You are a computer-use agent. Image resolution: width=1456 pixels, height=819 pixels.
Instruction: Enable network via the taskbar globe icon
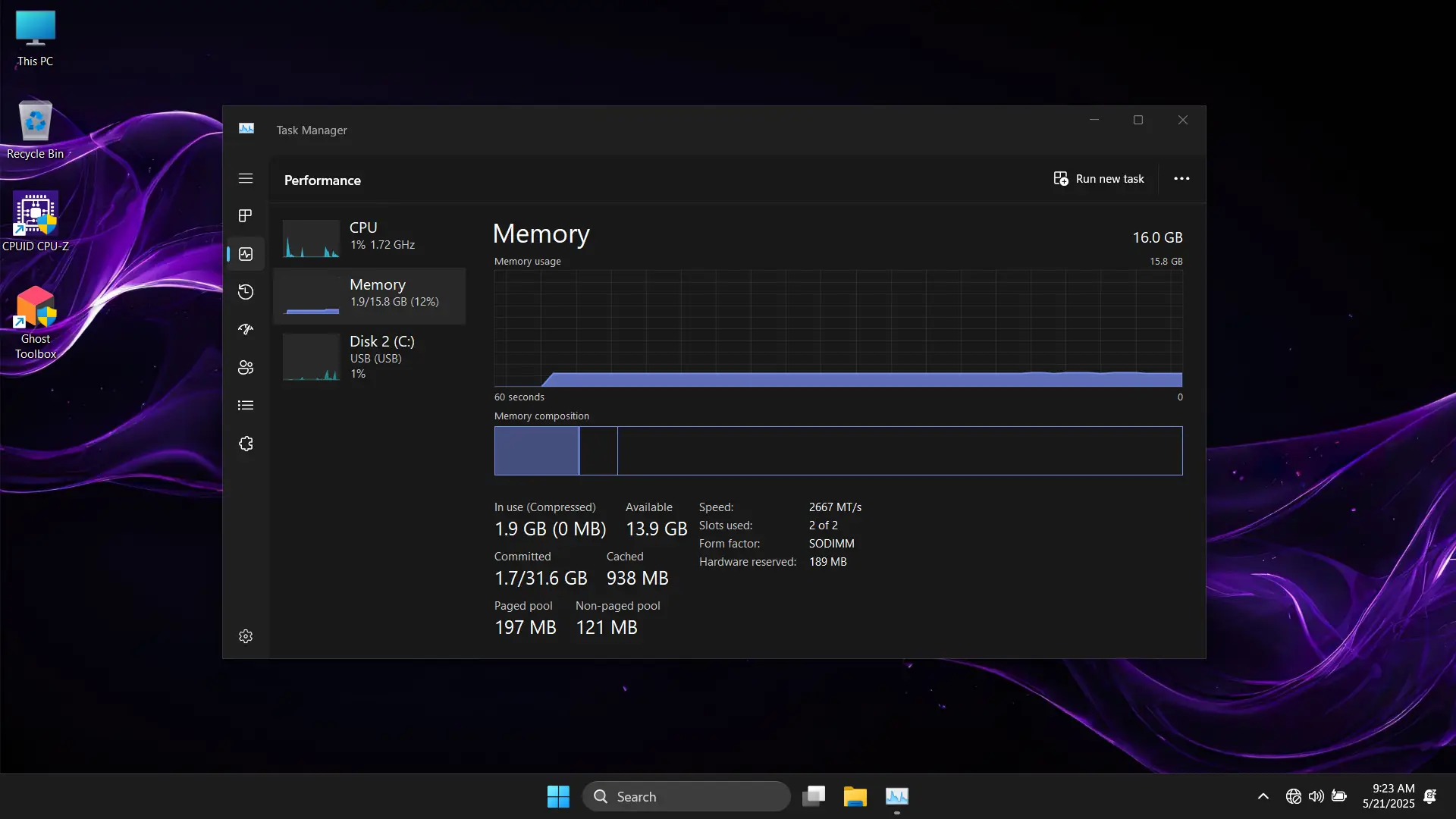[1293, 796]
